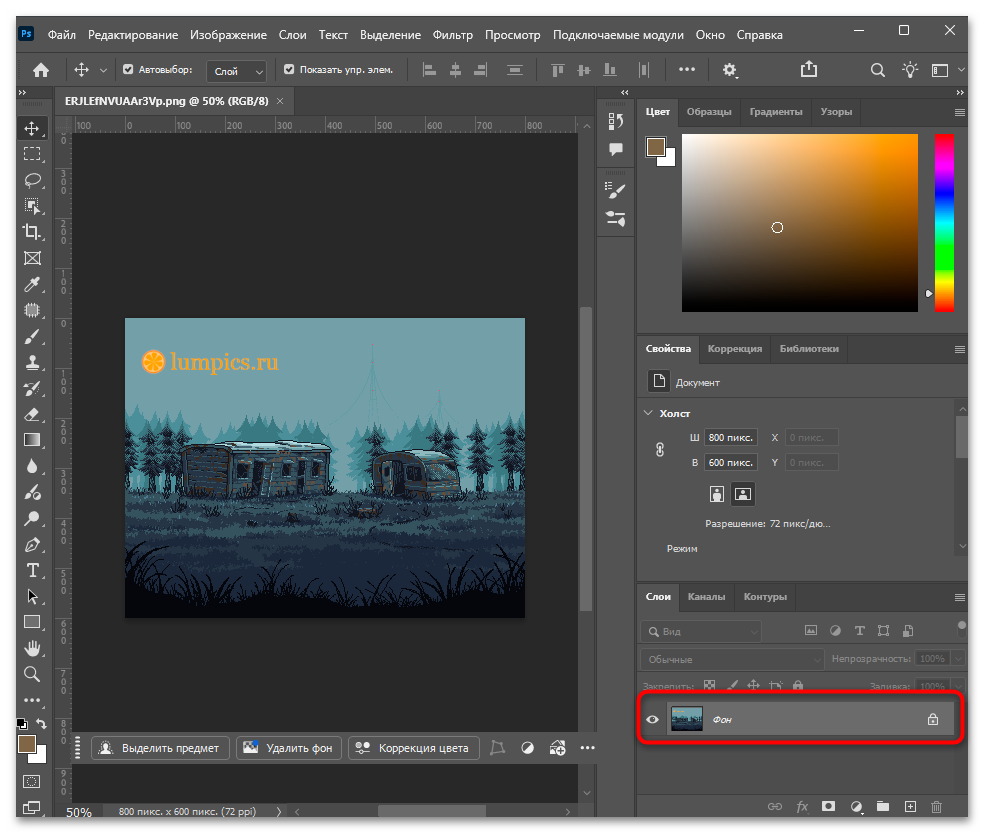
Task: Switch to the Коррекция tab
Action: coord(735,349)
